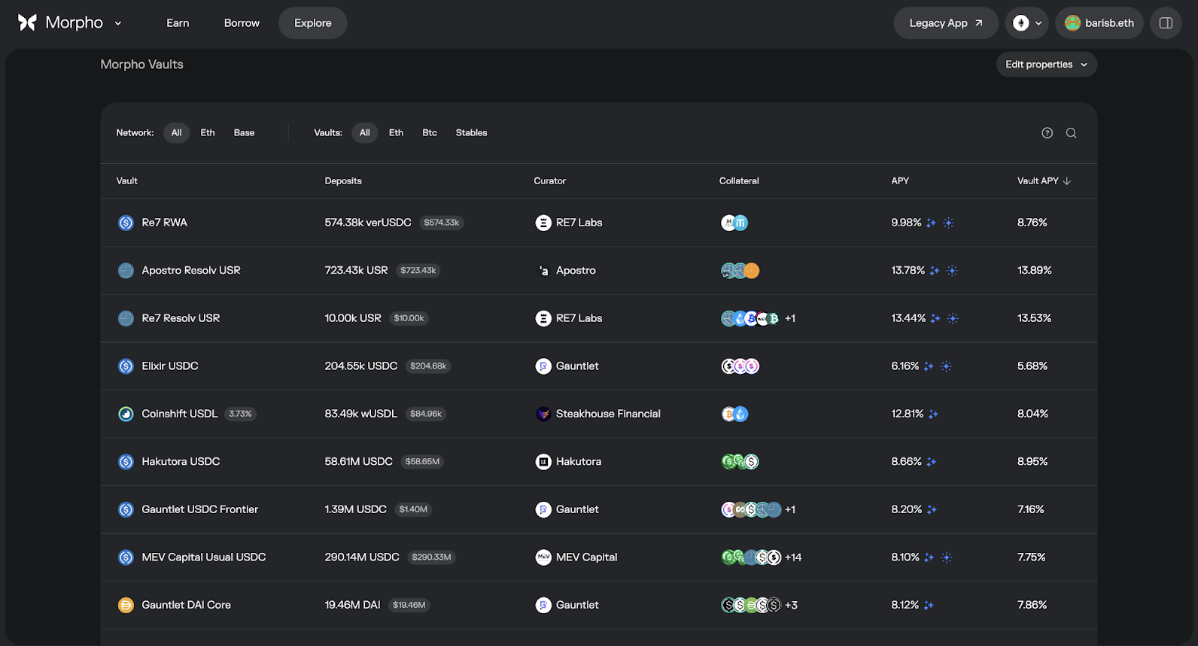
Task: Click the Apostro Resolv USR token icon
Action: tap(126, 270)
